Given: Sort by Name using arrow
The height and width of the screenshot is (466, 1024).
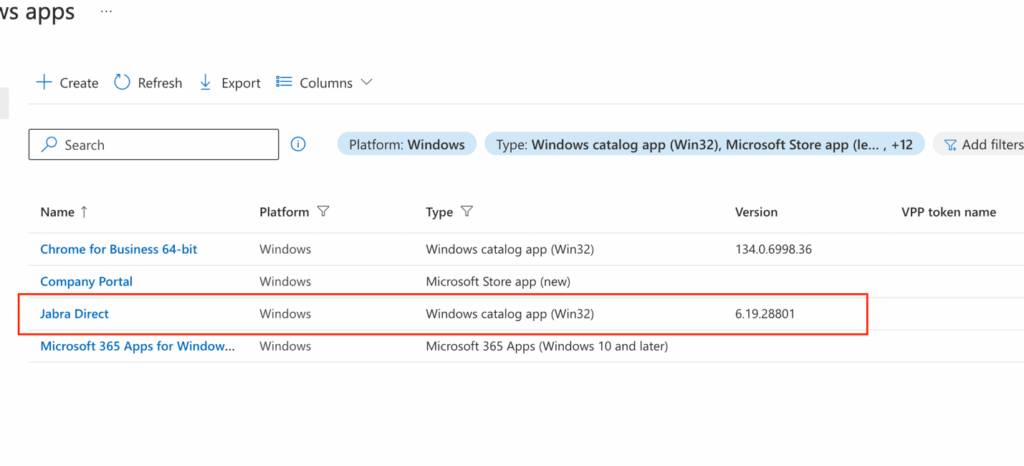Looking at the screenshot, I should tap(84, 212).
